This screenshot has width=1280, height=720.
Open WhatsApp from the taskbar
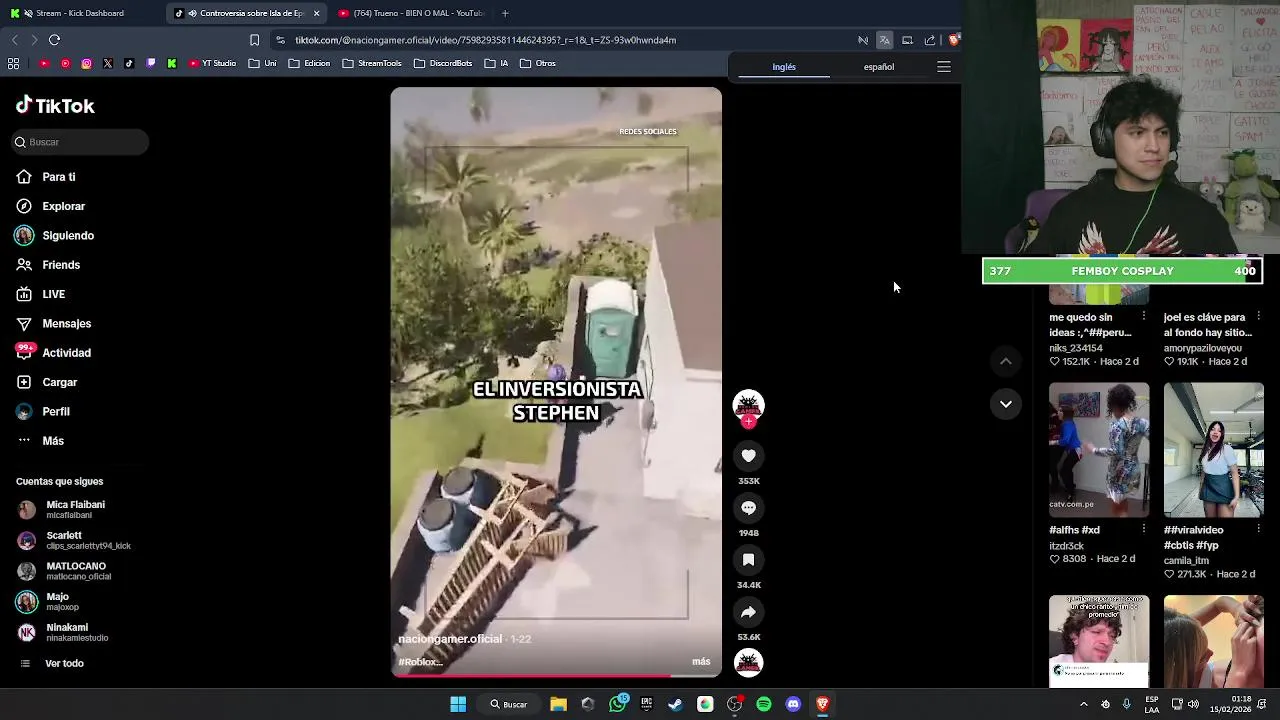click(x=618, y=704)
